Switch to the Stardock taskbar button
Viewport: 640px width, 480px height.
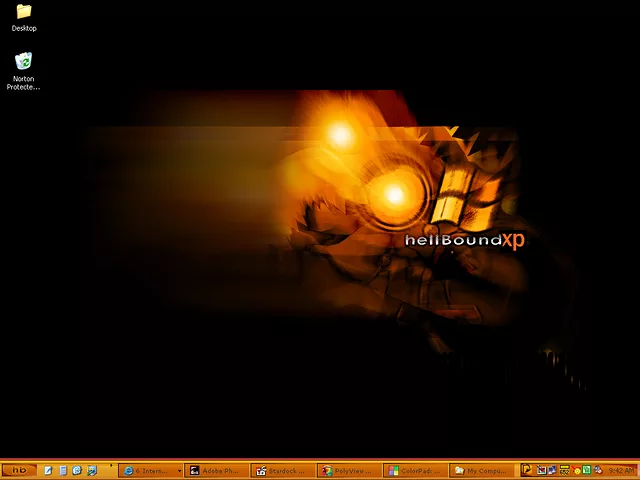point(281,470)
